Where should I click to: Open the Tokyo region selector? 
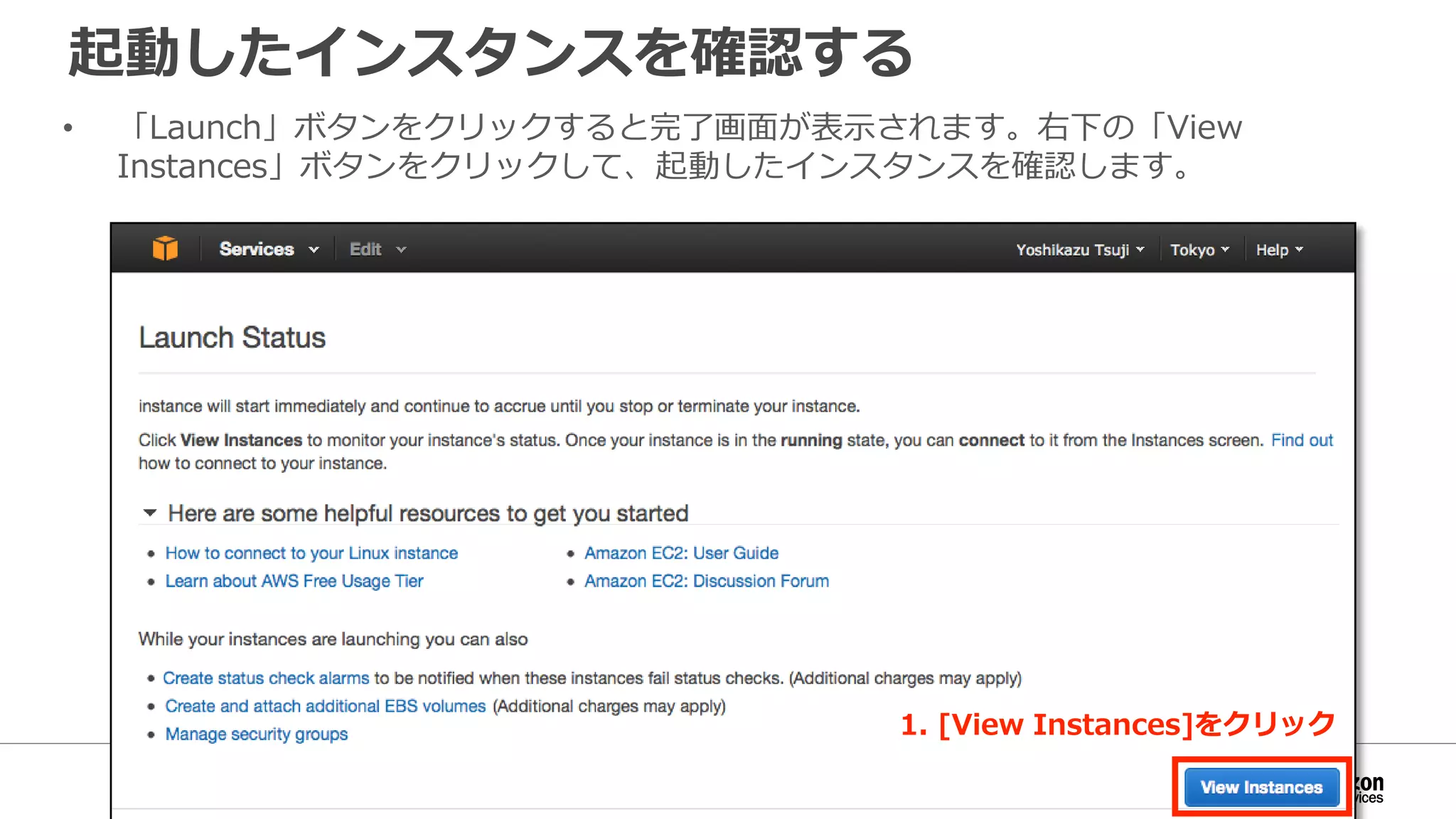click(1199, 250)
